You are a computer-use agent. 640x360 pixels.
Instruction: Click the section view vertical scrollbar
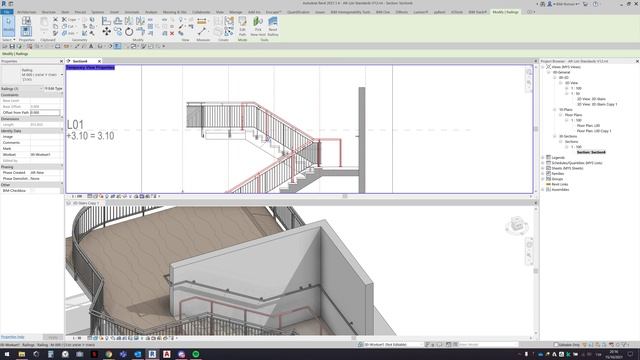point(536,129)
